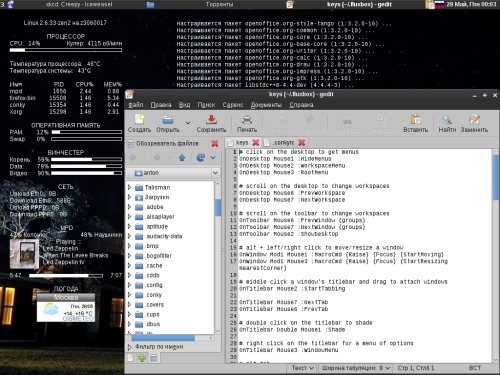Screen dimensions: 500x375
Task: Click the Найти search icon
Action: coord(447,120)
